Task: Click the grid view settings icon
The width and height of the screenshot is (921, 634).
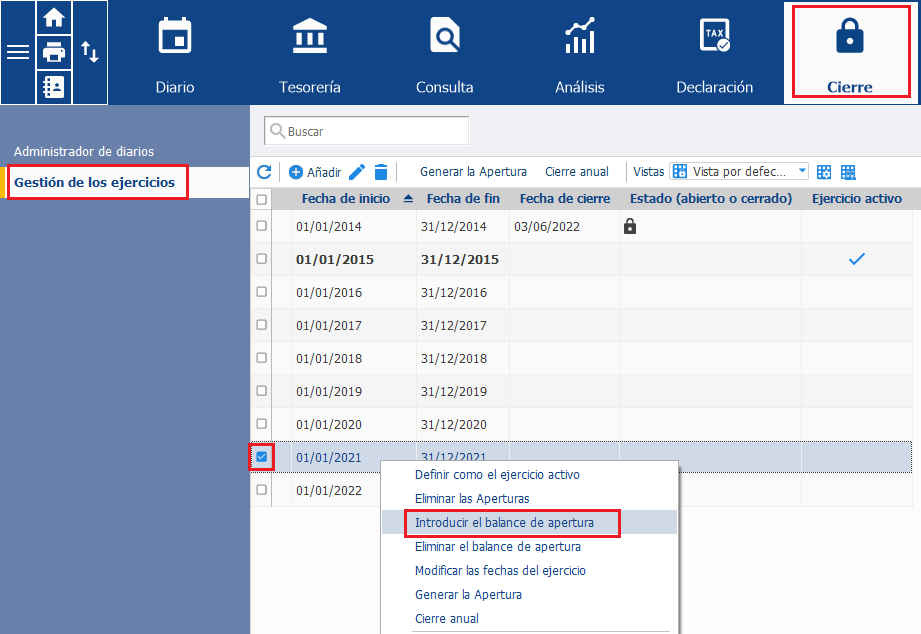Action: [824, 172]
